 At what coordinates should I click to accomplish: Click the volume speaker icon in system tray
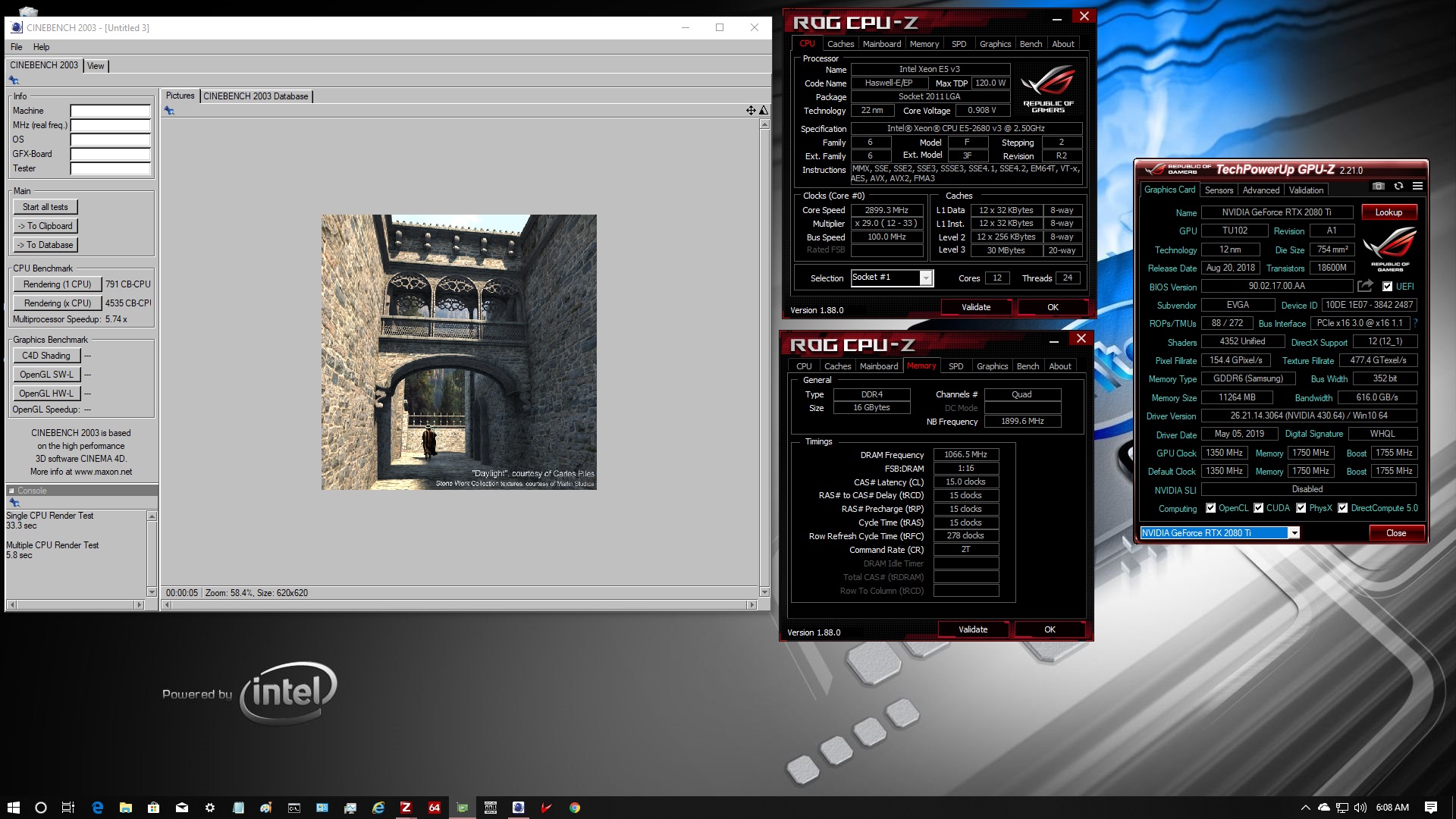click(x=1360, y=808)
